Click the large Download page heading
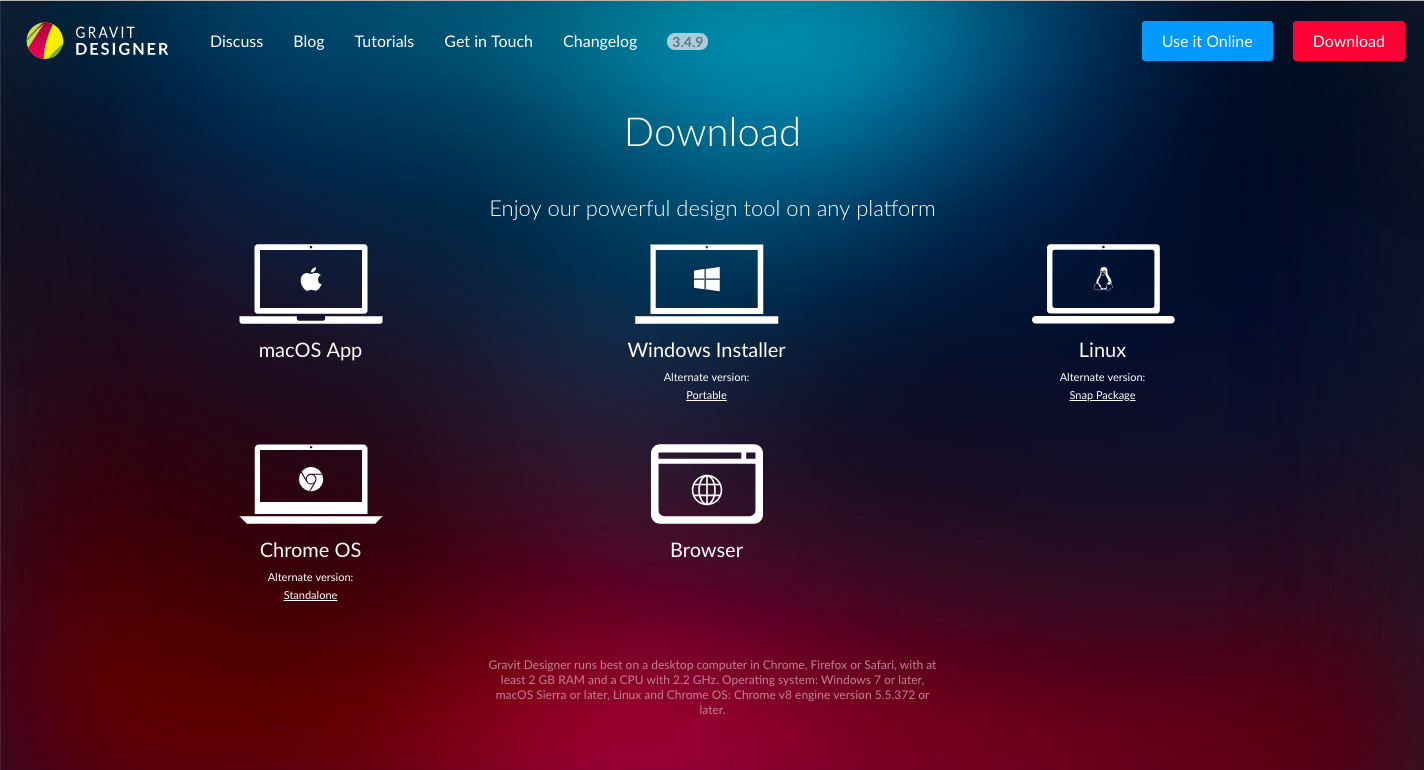 [712, 132]
